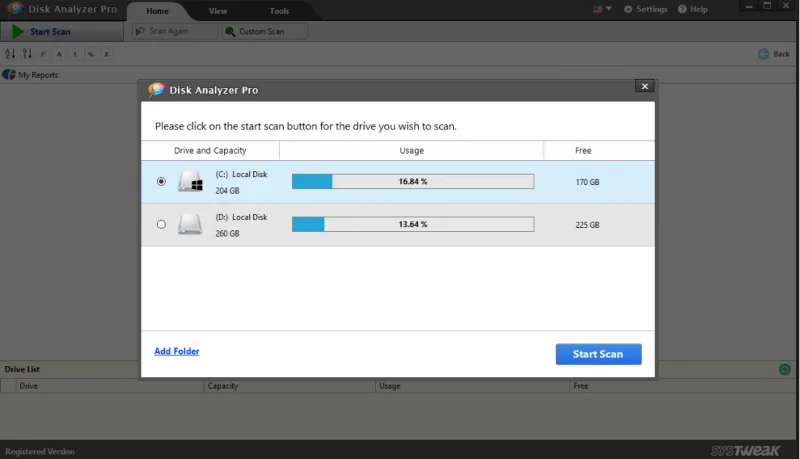
Task: Select the D: Local Disk radio button
Action: click(x=161, y=224)
